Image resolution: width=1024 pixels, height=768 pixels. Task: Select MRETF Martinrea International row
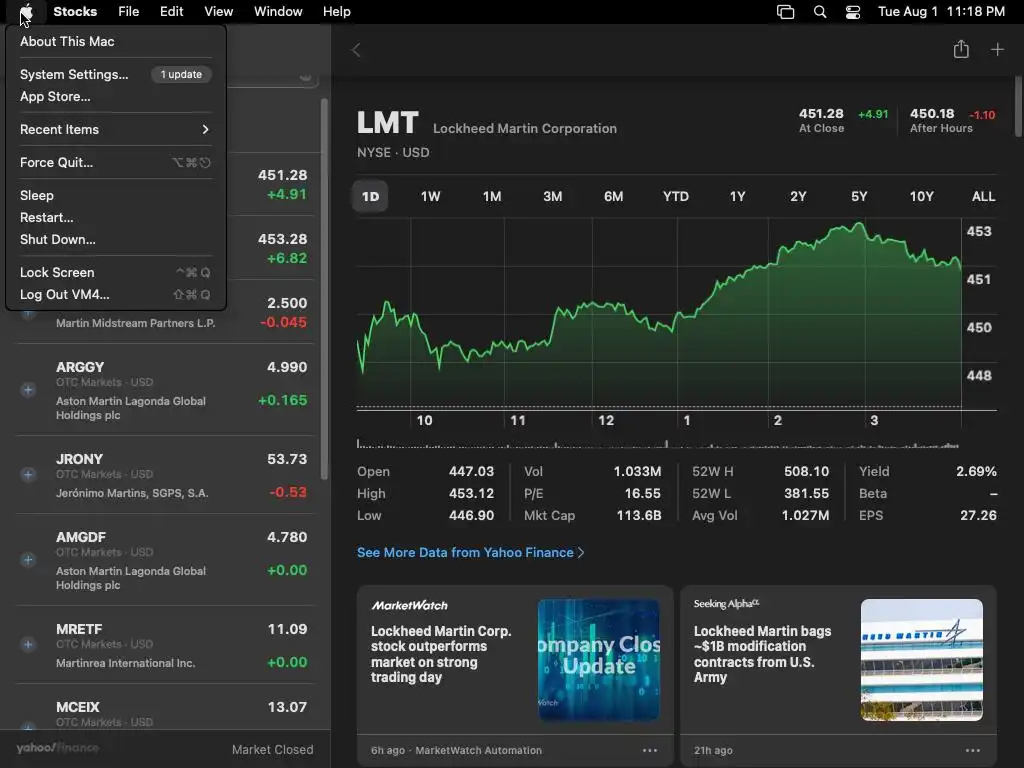[165, 645]
